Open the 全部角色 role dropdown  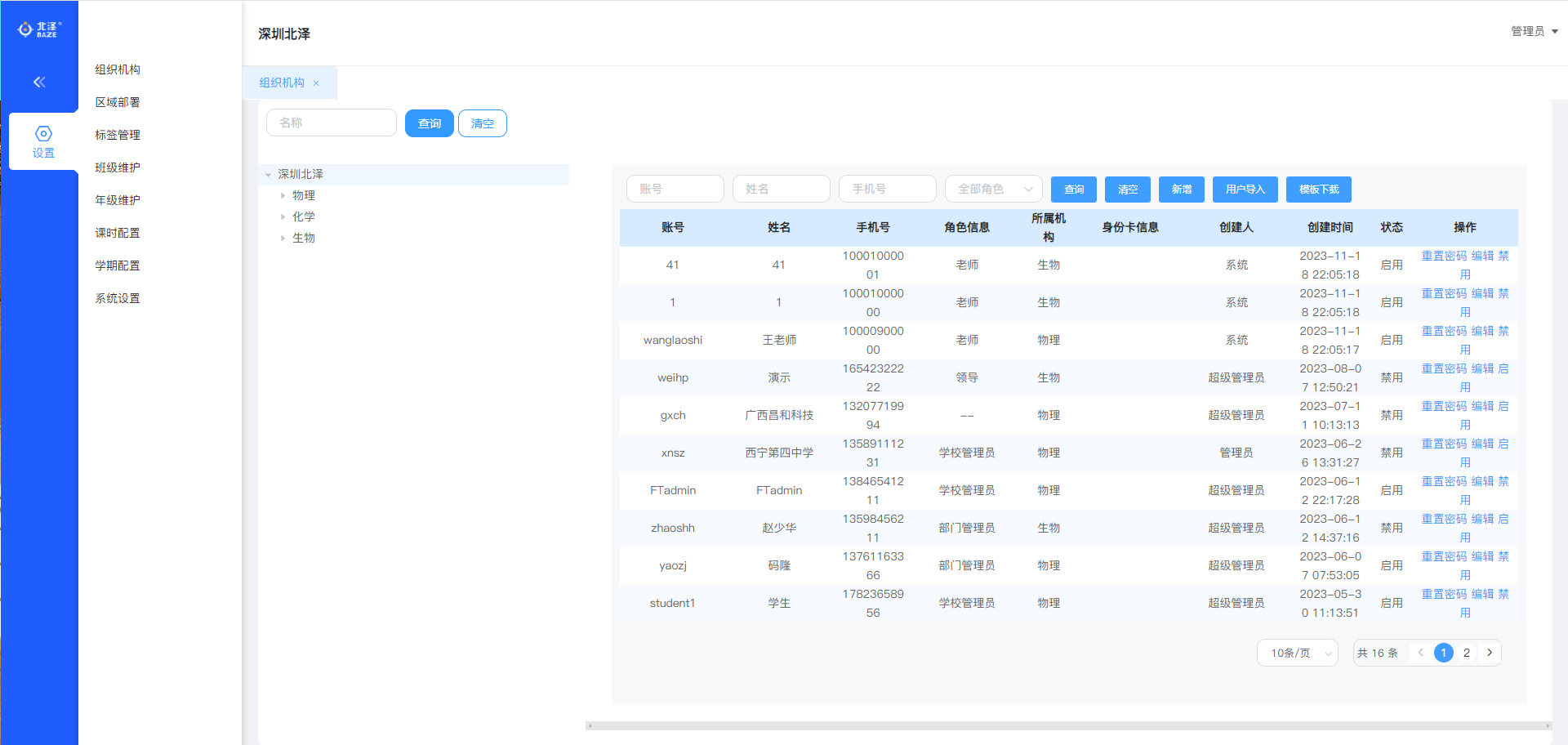(993, 189)
